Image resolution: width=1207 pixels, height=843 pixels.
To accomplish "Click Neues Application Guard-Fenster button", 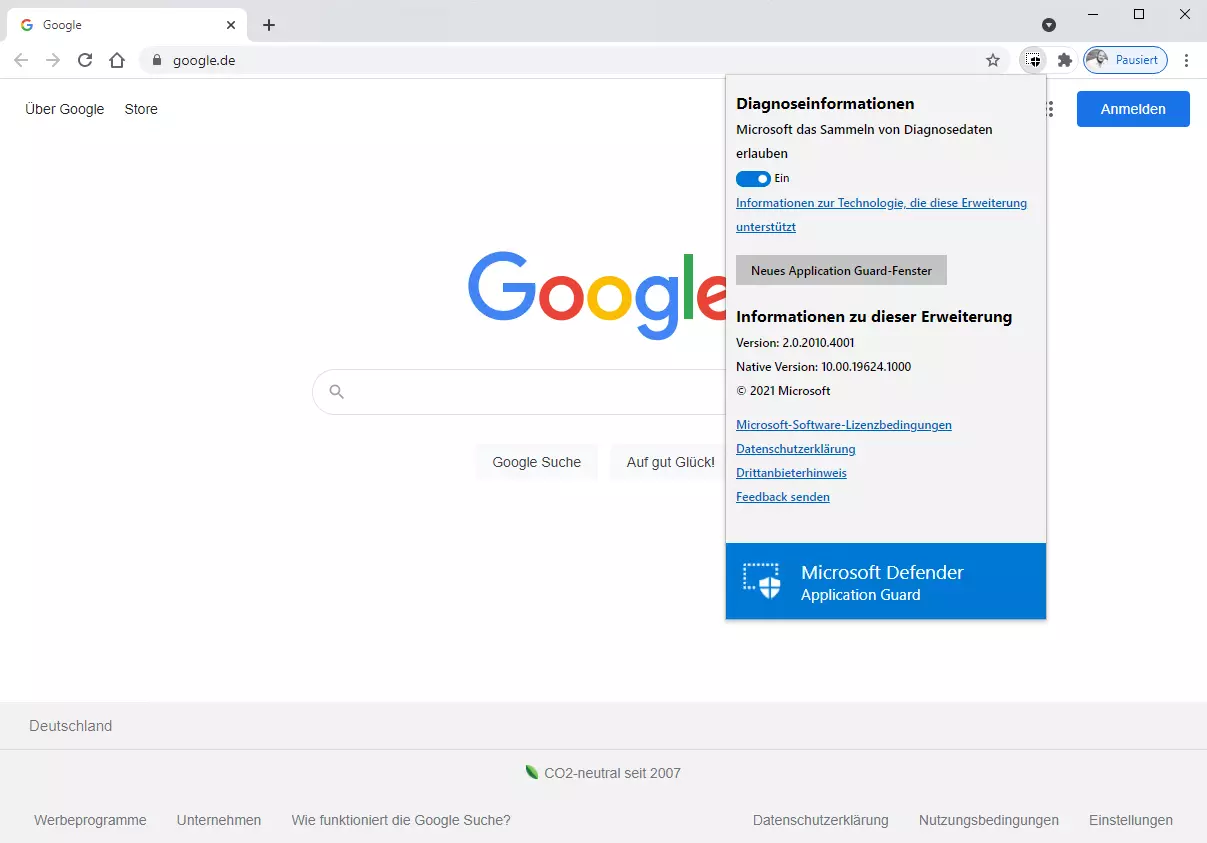I will 841,271.
